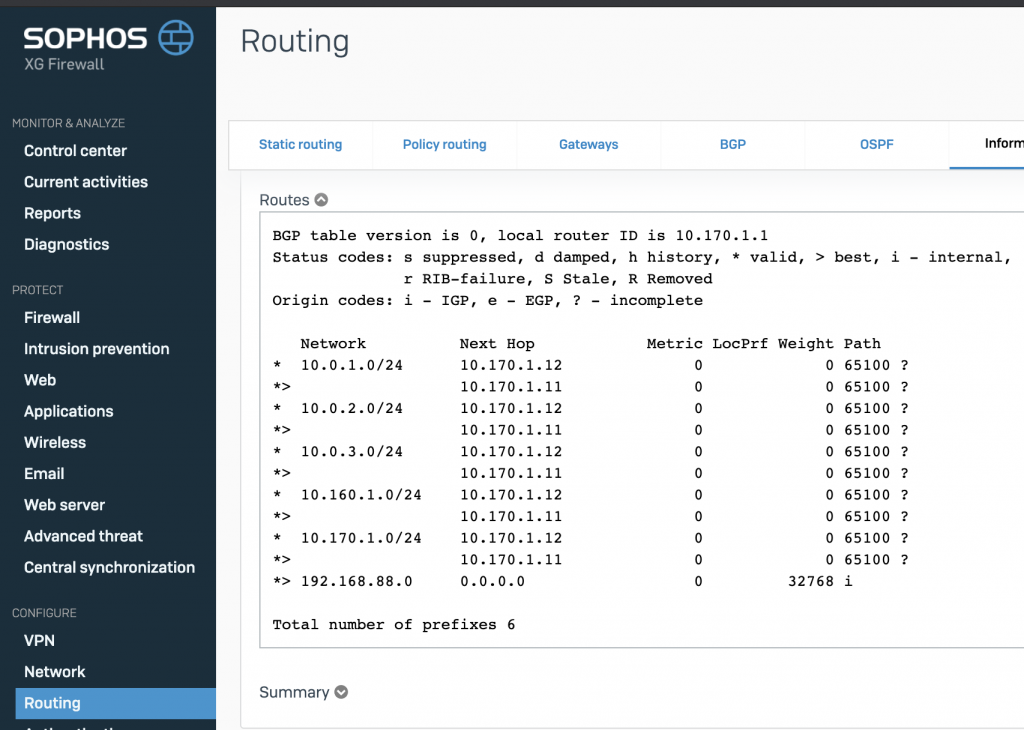The image size is (1024, 730).
Task: Click the local router ID 10.170.1.1
Action: click(722, 236)
